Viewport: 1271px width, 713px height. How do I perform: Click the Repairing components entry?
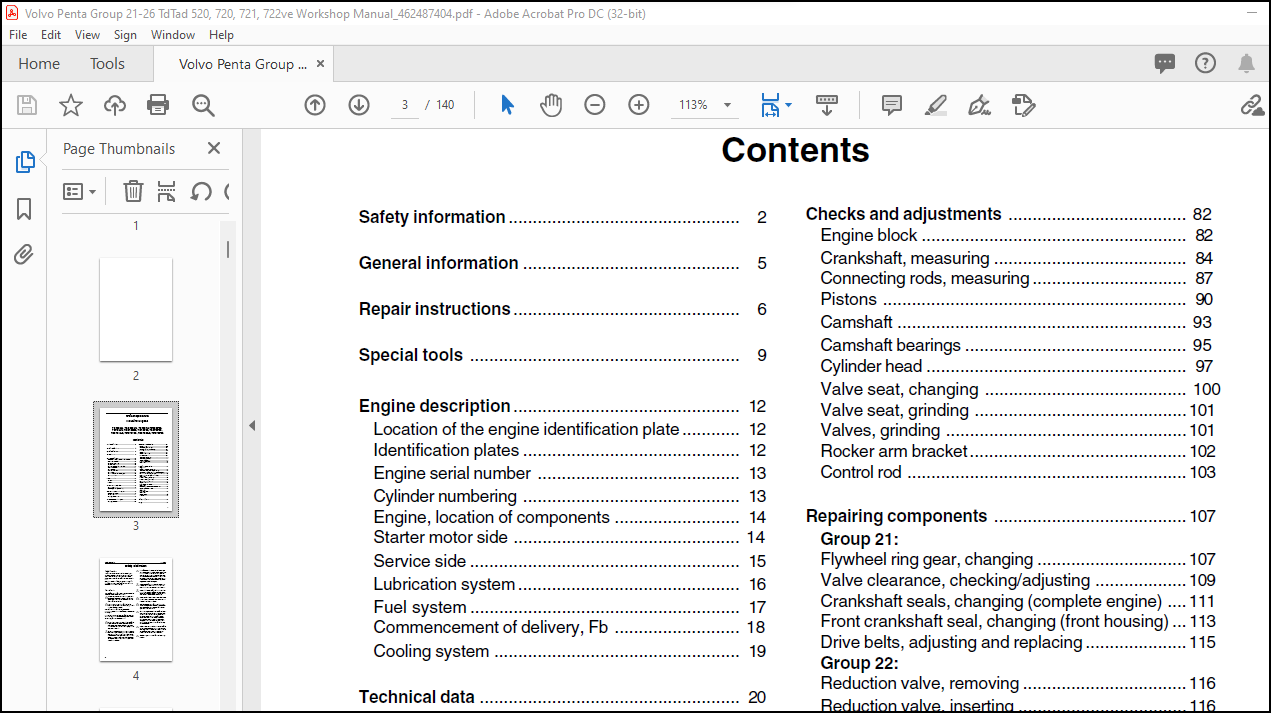pyautogui.click(x=1010, y=516)
